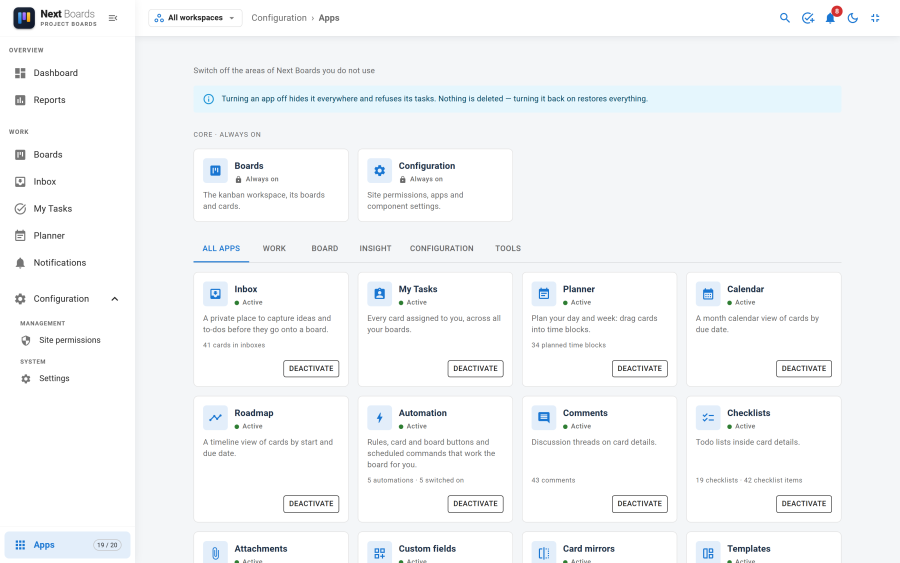Open the All workspaces dropdown
Screen dimensions: 900x563
click(x=195, y=18)
